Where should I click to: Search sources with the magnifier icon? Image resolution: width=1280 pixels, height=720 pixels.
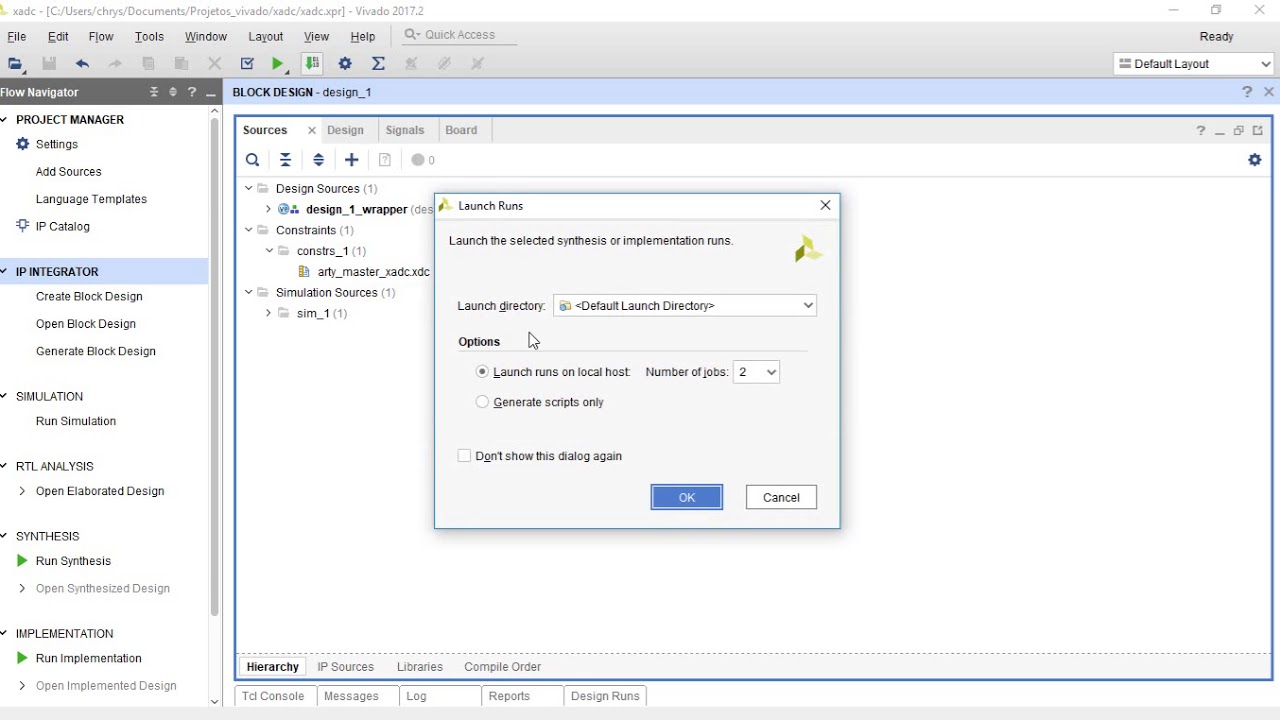coord(253,160)
